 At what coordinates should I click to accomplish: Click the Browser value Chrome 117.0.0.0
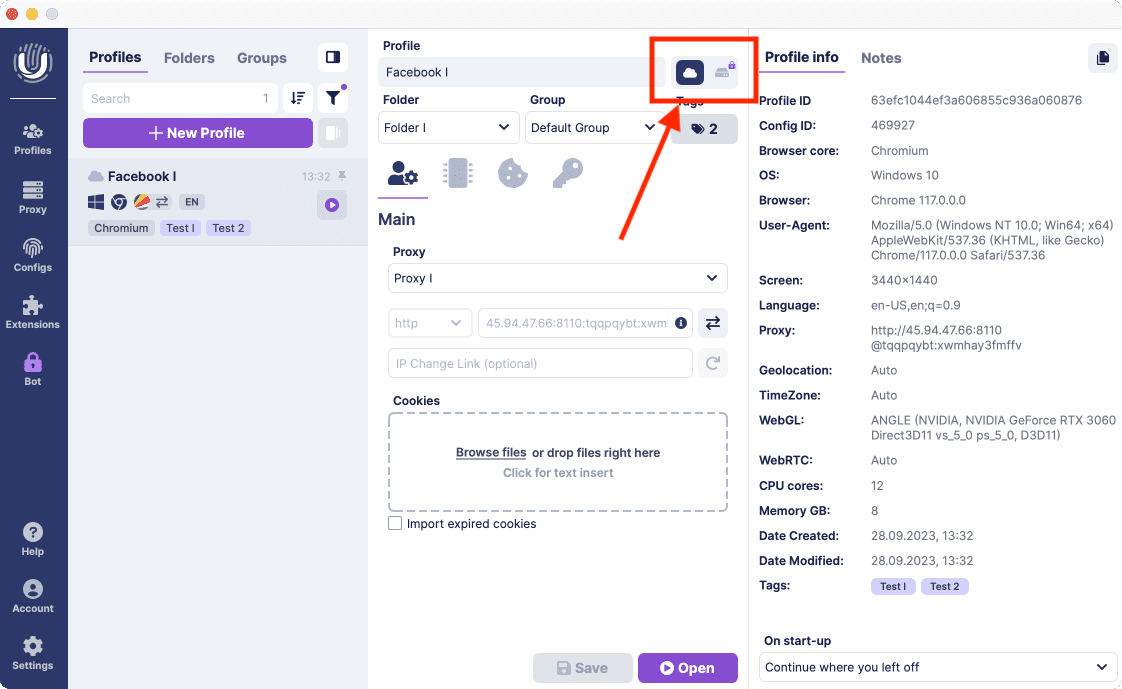[x=918, y=200]
